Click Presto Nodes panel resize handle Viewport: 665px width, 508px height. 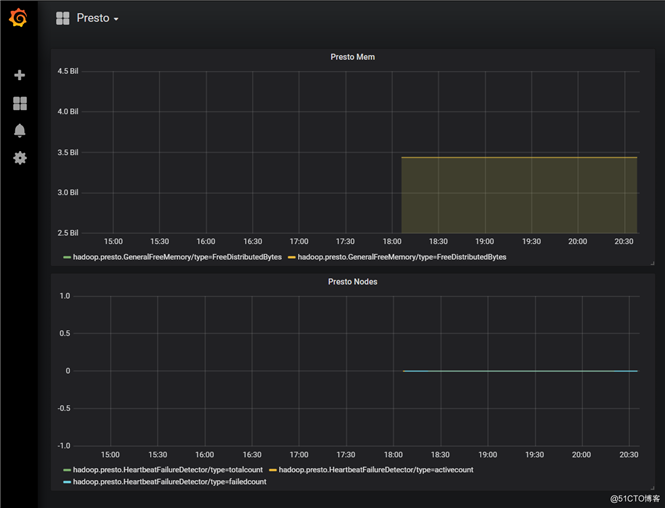coord(652,488)
